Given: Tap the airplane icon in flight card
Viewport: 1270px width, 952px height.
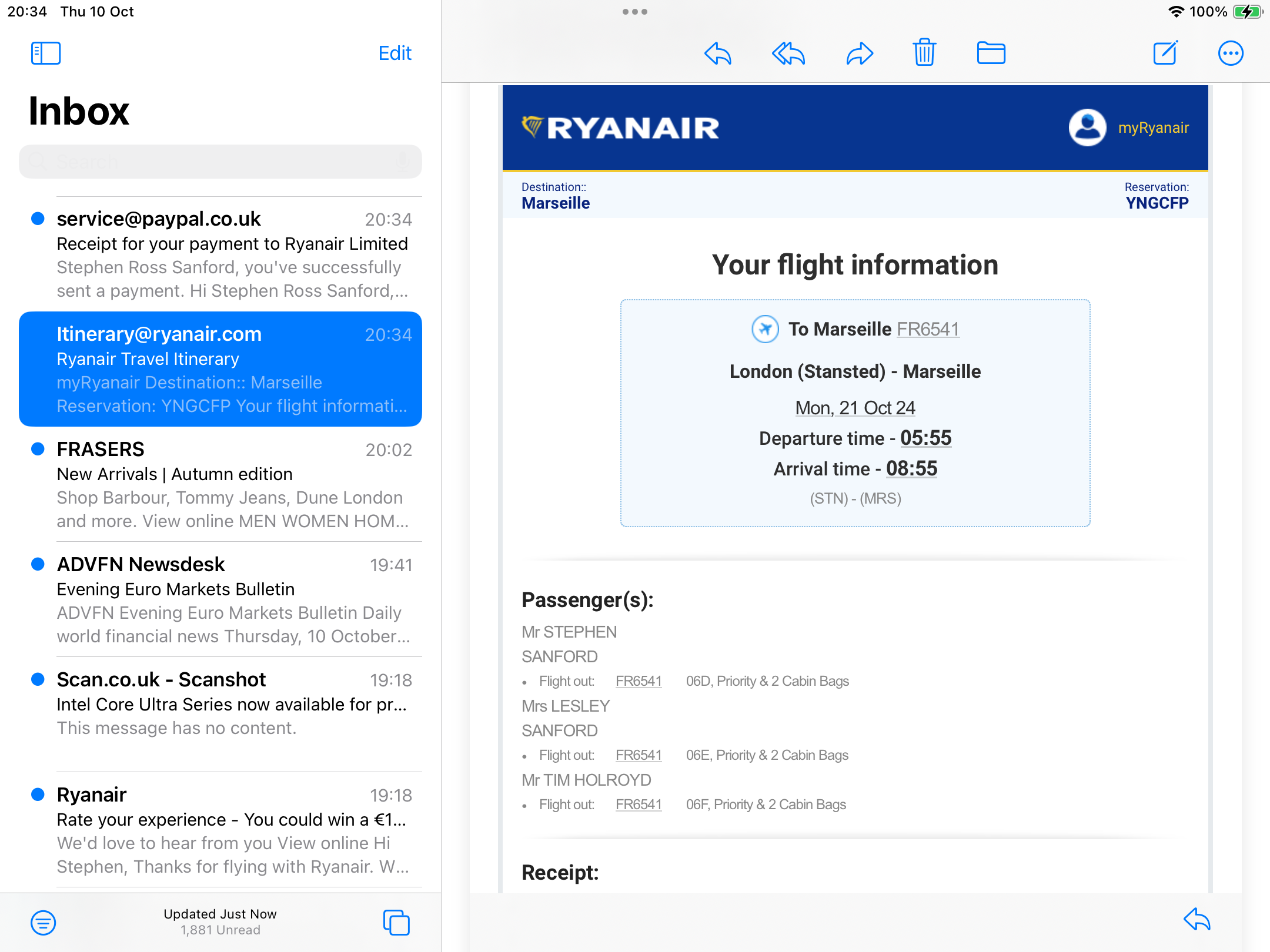Looking at the screenshot, I should tap(766, 329).
